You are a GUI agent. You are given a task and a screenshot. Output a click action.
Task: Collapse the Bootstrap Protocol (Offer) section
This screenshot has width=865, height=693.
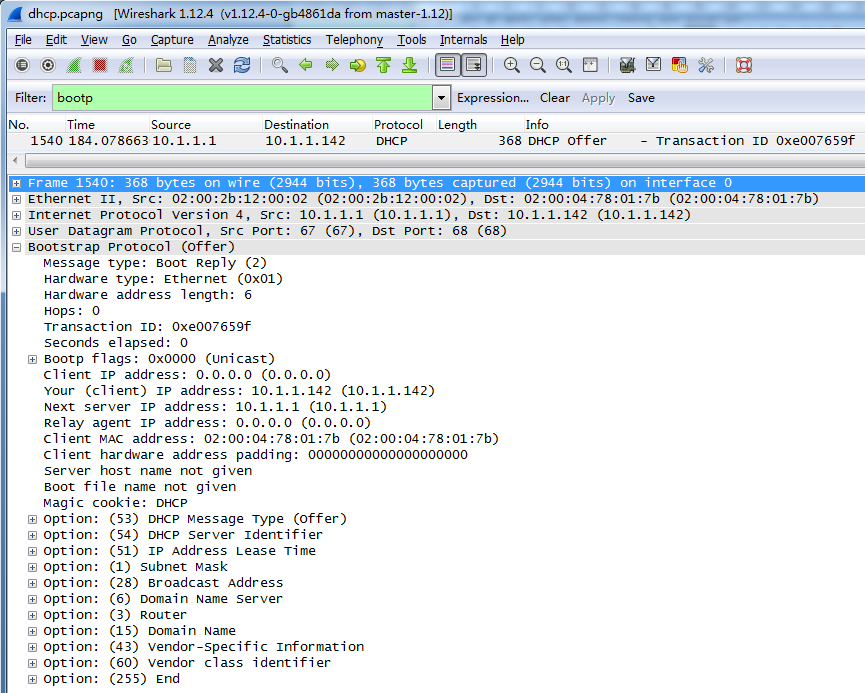pos(17,247)
